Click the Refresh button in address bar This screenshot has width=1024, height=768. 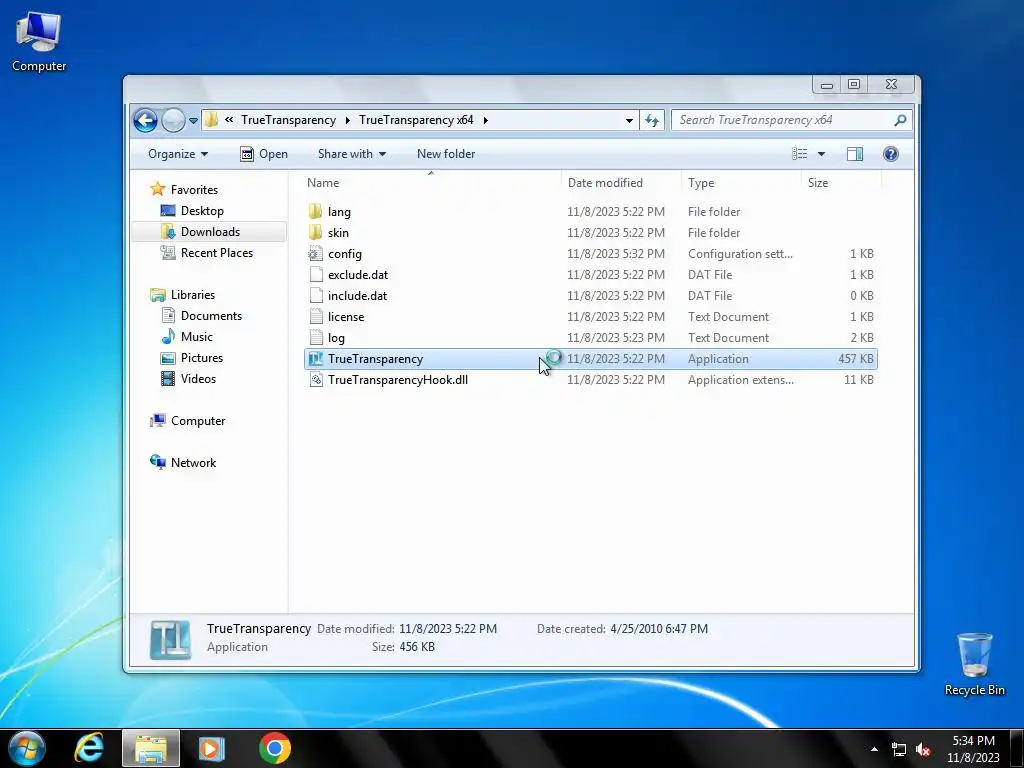coord(652,120)
